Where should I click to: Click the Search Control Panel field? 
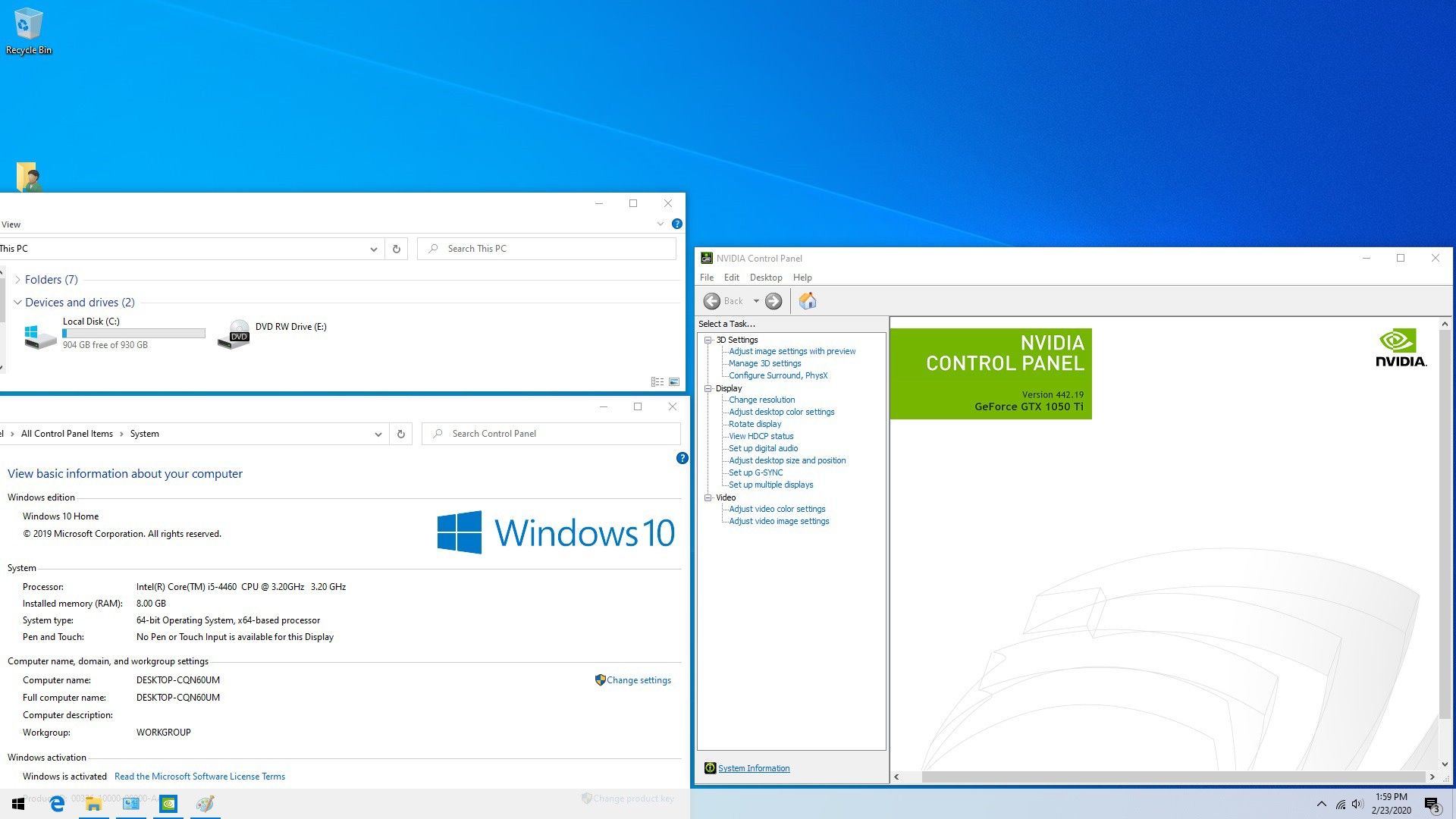(551, 434)
